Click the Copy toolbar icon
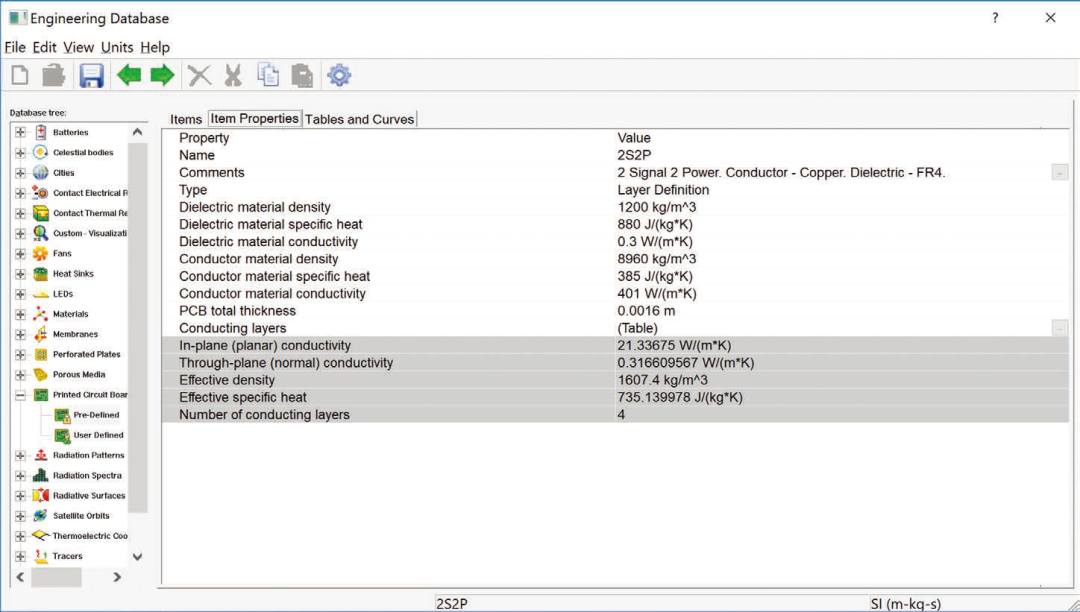This screenshot has width=1080, height=612. (x=268, y=75)
